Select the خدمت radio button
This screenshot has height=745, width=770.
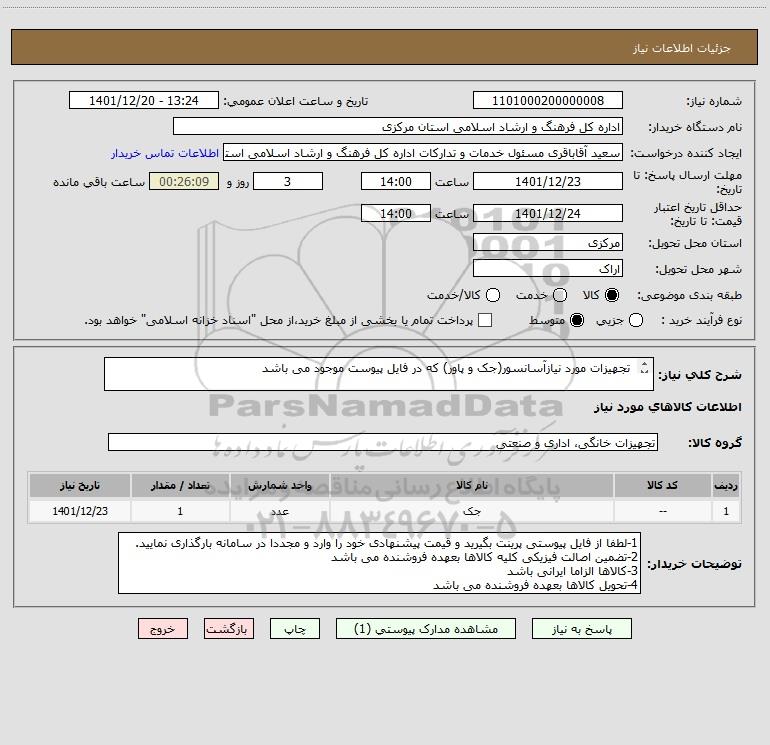[x=560, y=295]
